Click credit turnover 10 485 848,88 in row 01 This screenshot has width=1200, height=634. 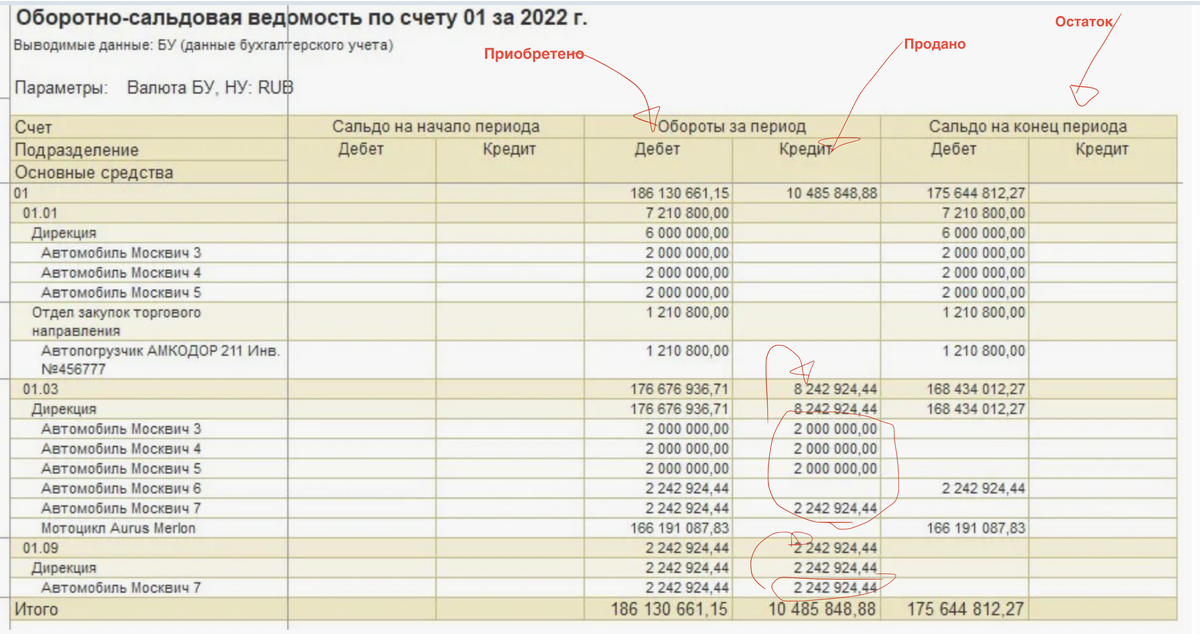pyautogui.click(x=832, y=193)
